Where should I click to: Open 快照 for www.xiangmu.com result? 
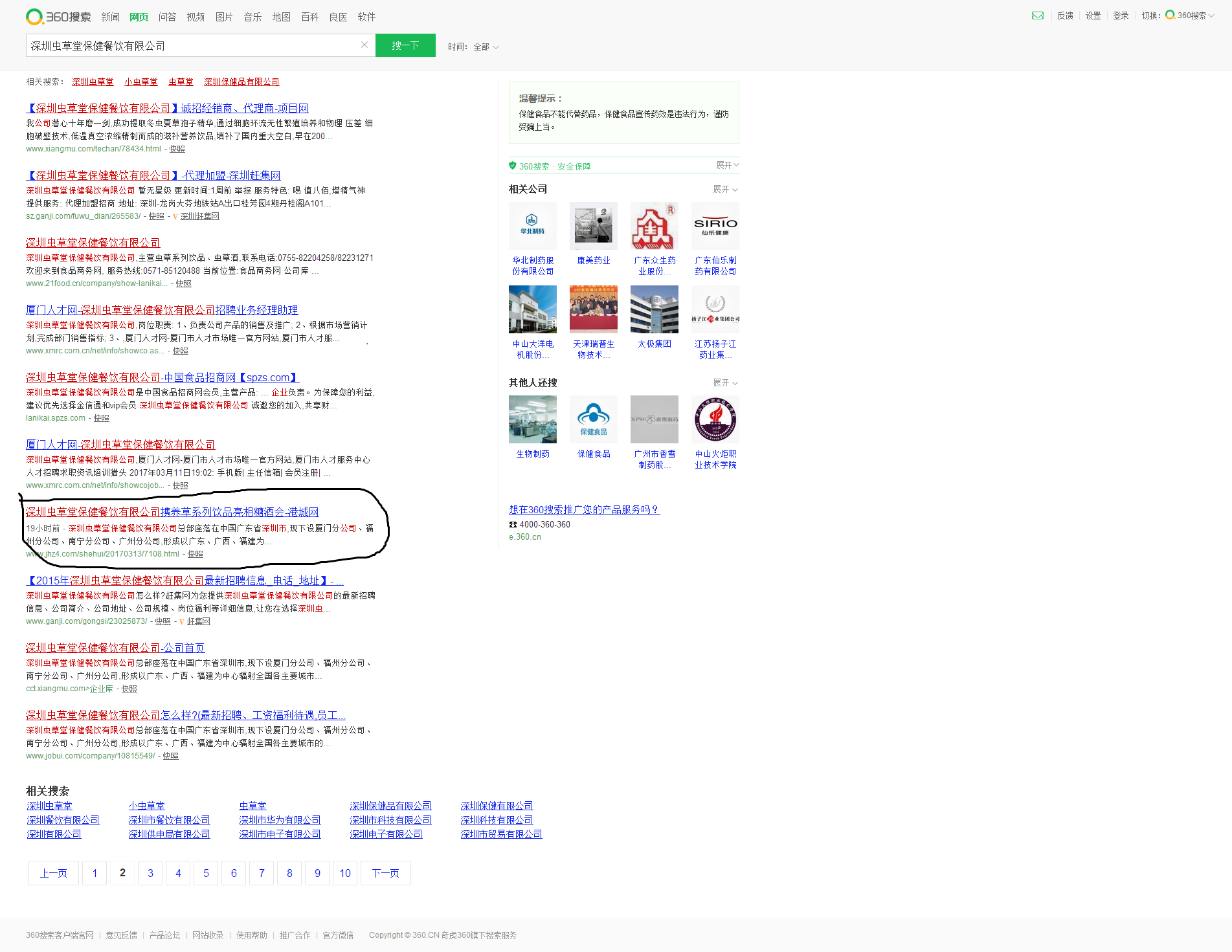[177, 149]
